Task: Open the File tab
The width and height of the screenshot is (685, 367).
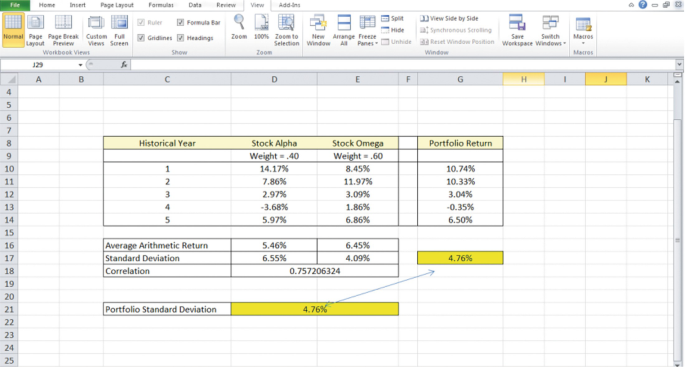Action: point(15,5)
